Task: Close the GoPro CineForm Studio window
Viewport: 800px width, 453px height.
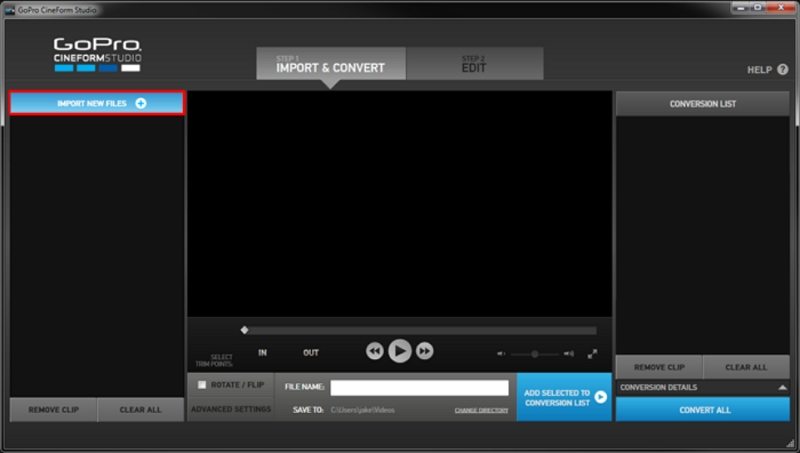Action: pos(781,8)
